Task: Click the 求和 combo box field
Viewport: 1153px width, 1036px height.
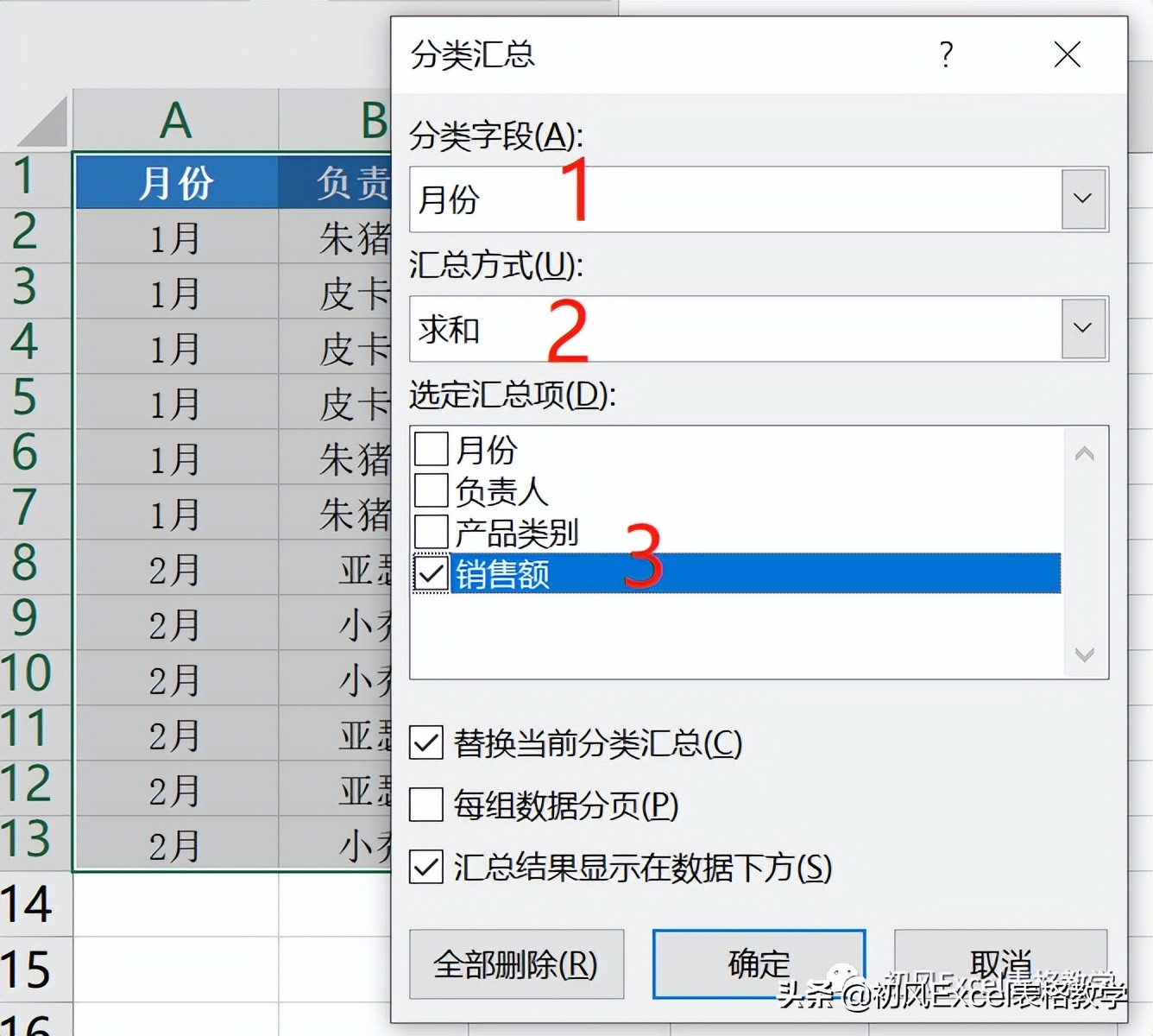Action: [759, 329]
